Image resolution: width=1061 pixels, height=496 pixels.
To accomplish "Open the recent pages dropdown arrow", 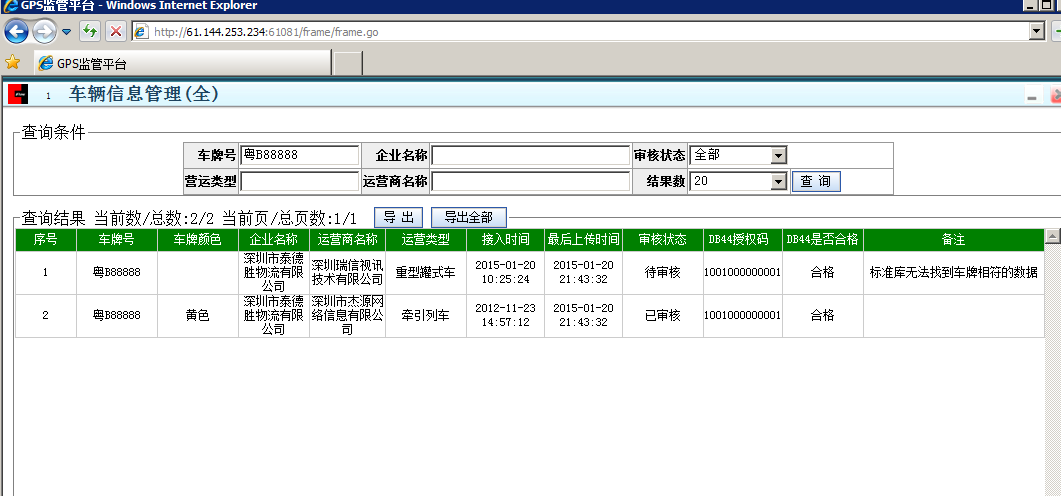I will pos(66,31).
